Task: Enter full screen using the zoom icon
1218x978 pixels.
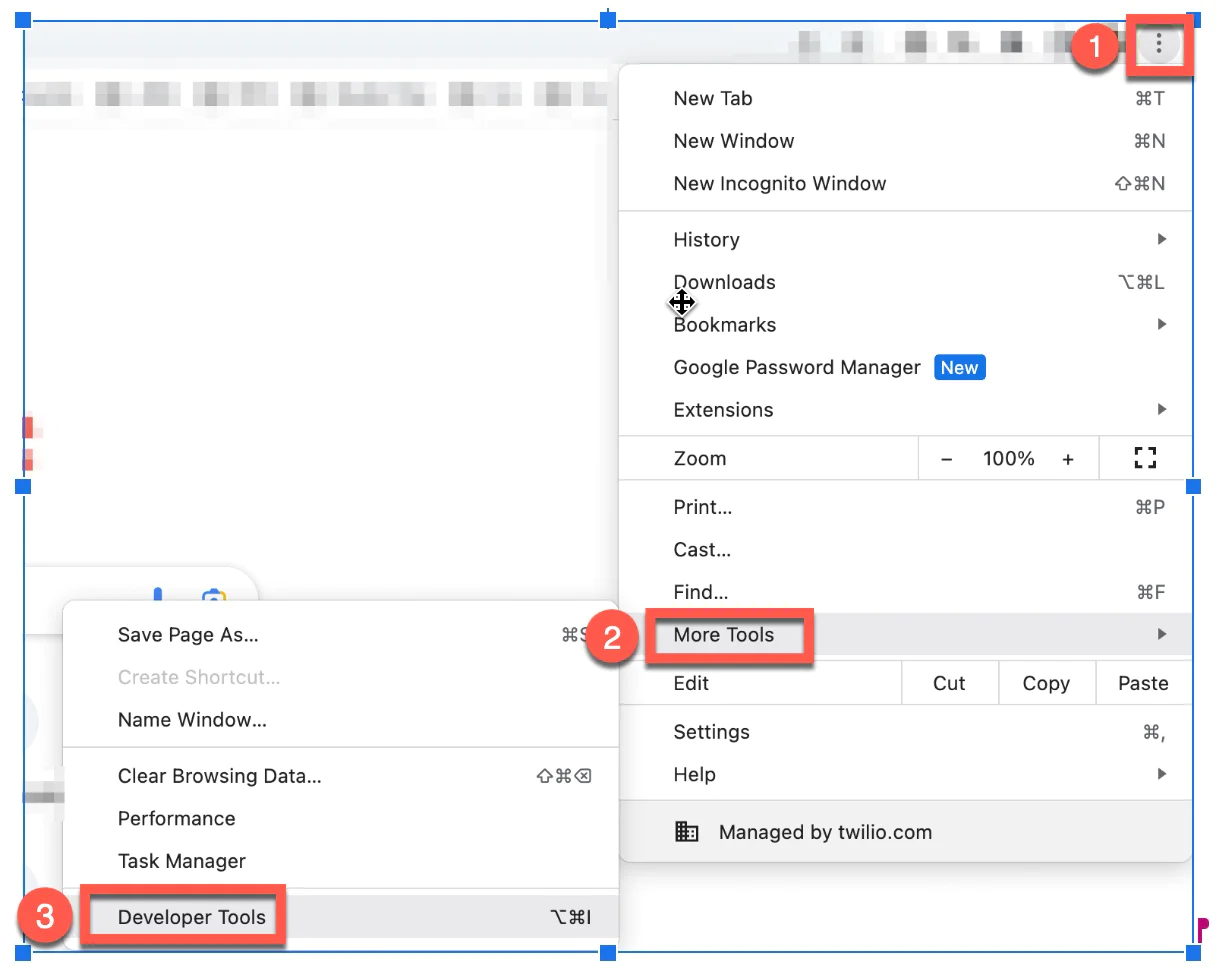Action: point(1146,458)
